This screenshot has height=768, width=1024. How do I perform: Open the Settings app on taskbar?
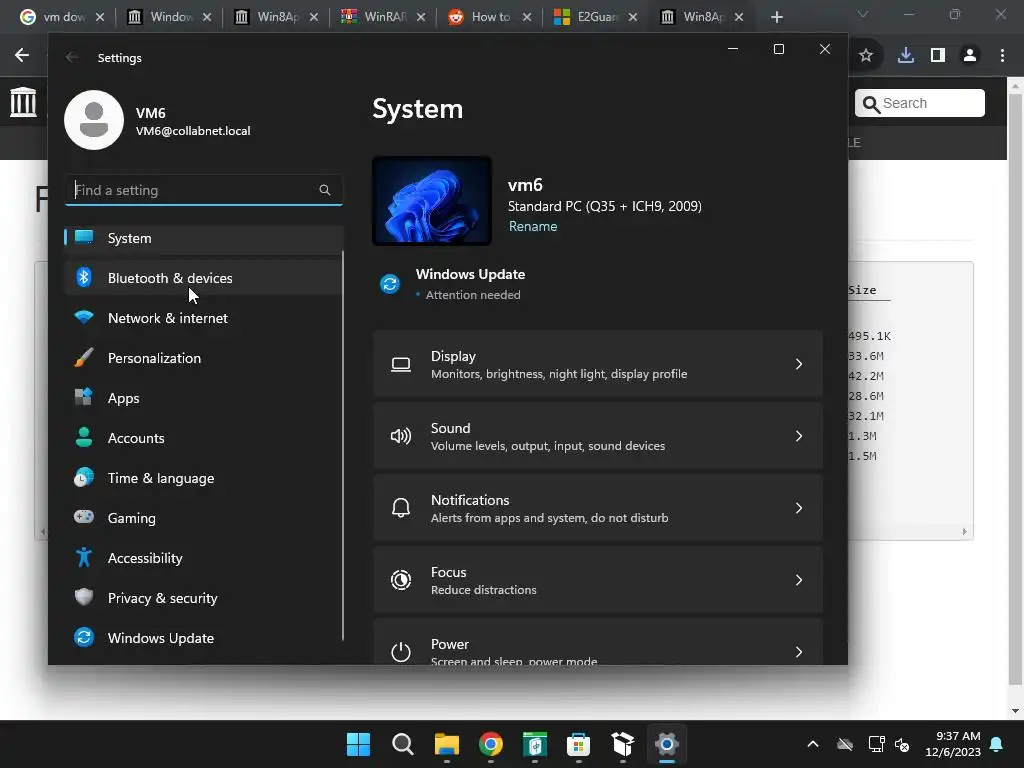[x=667, y=744]
